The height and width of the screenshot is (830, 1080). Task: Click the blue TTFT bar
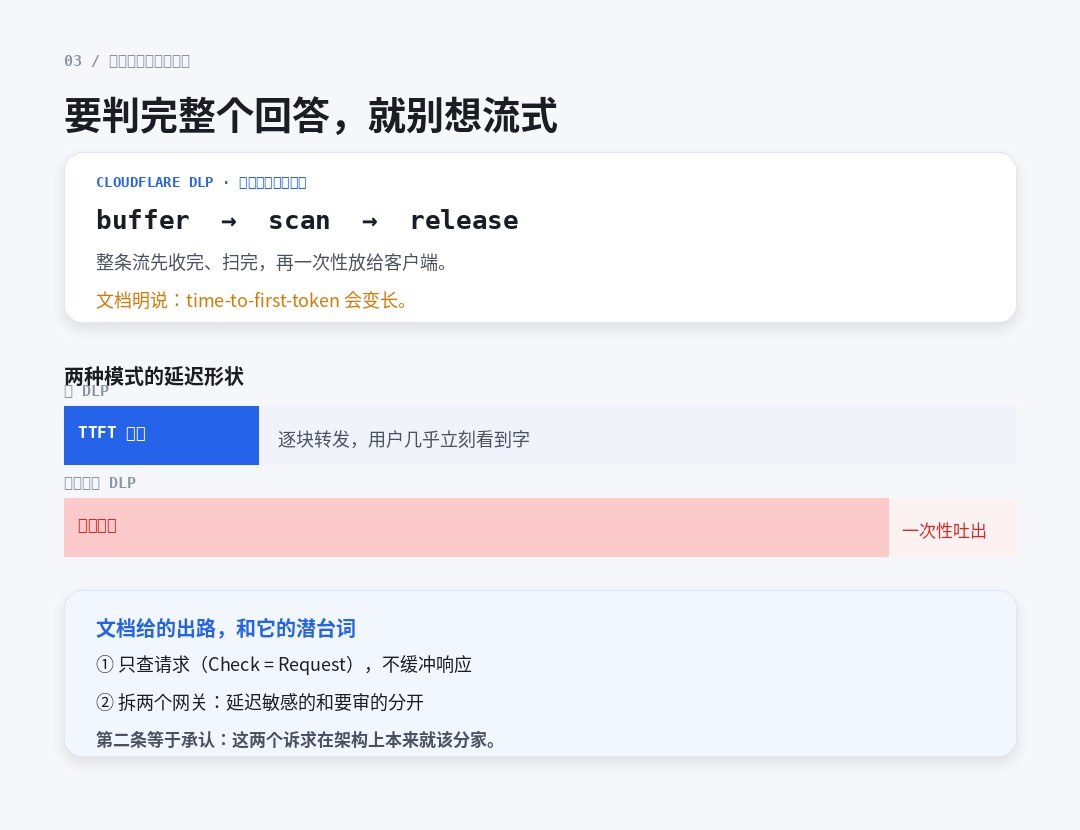161,435
